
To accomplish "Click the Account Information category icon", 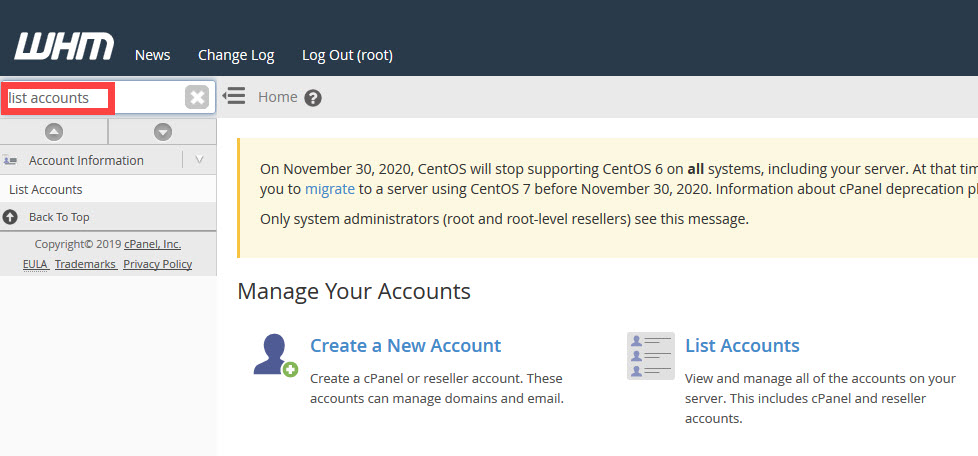I will (11, 160).
